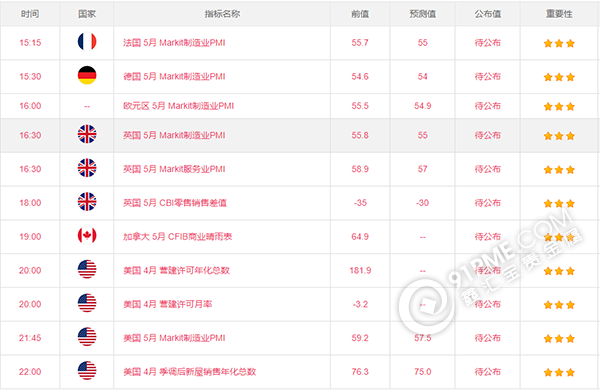600x391 pixels.
Task: Click the US flag in the 营建许可月率 row
Action: [87, 303]
